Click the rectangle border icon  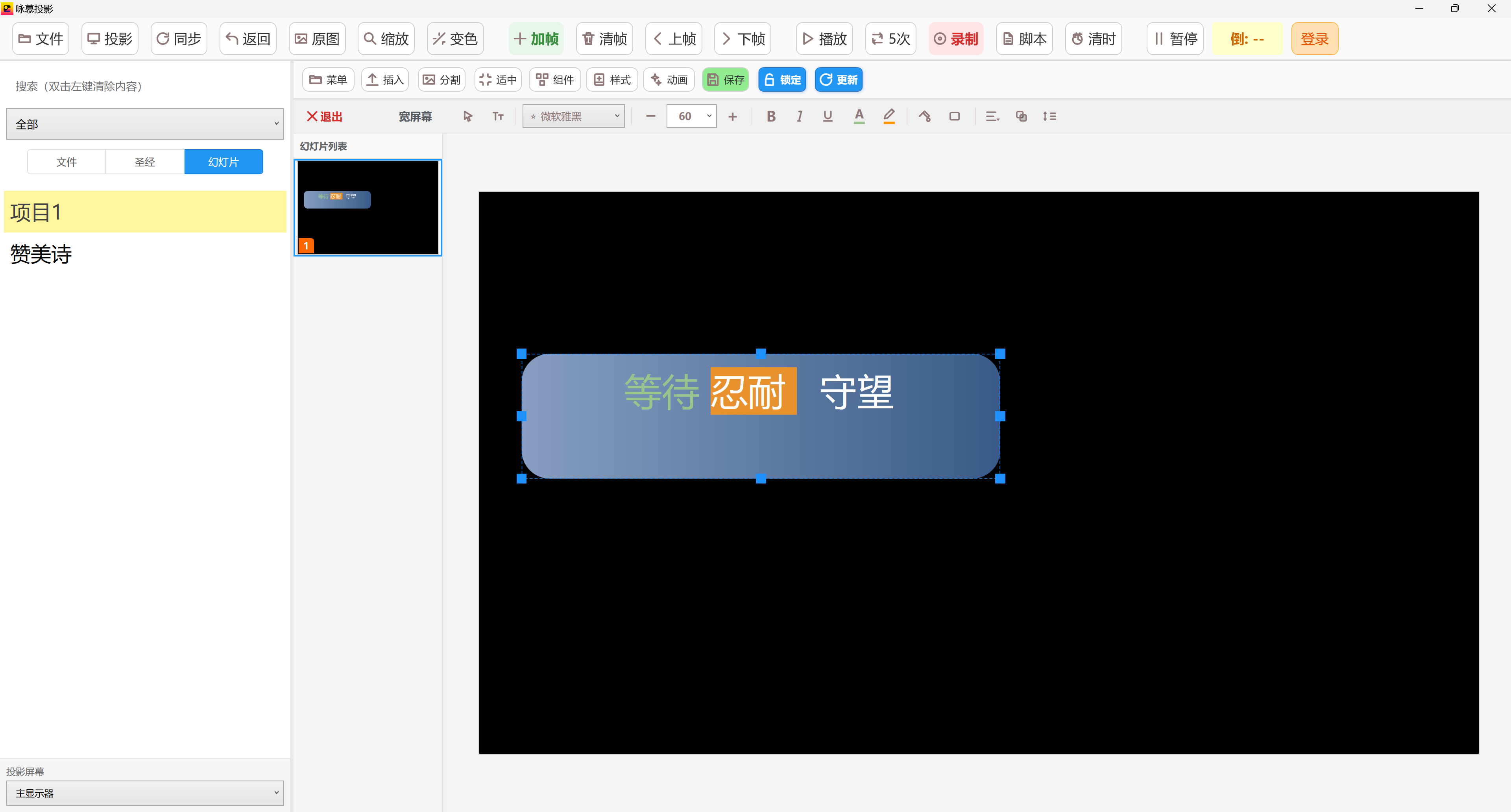pyautogui.click(x=954, y=116)
